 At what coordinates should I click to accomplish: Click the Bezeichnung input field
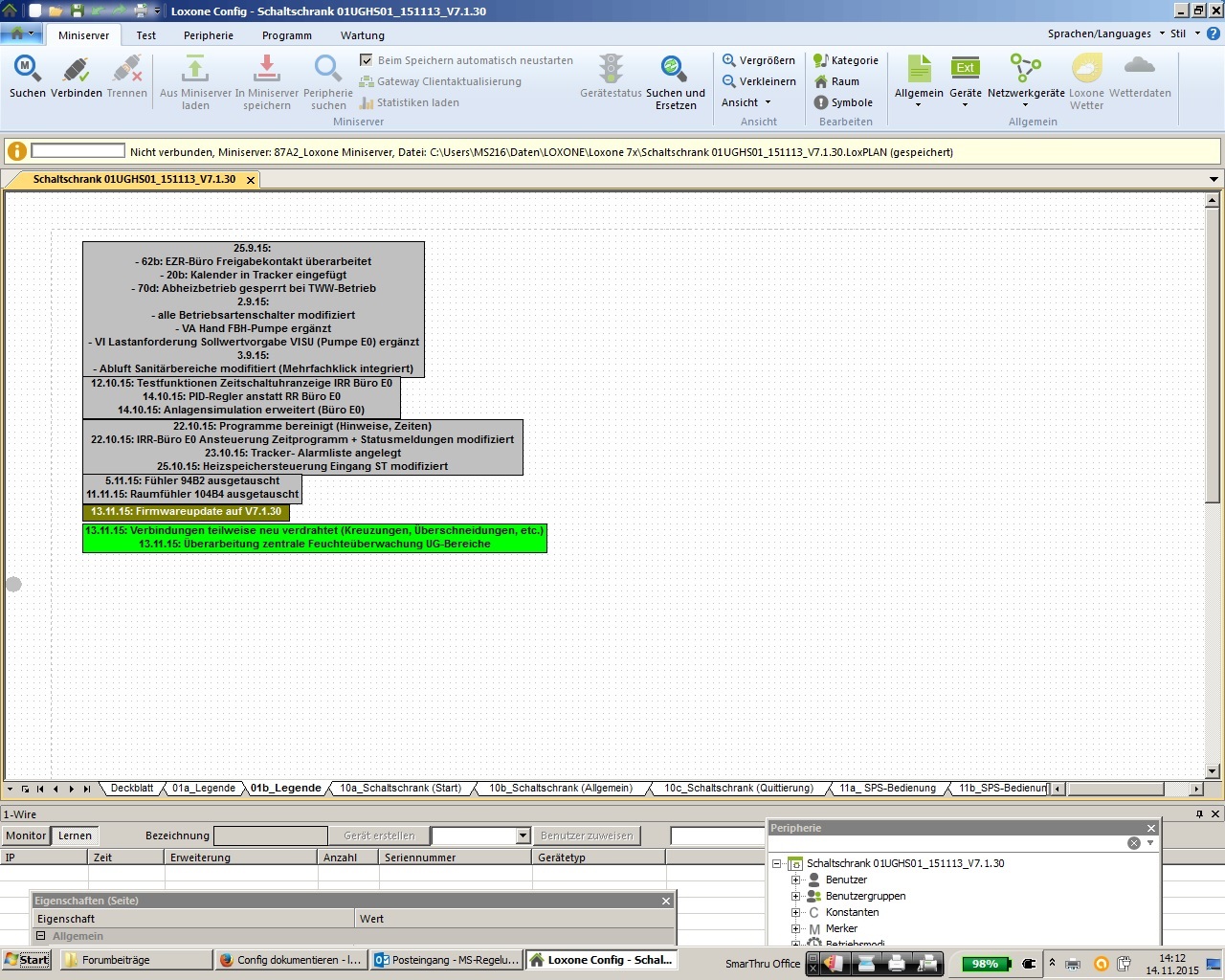point(270,835)
